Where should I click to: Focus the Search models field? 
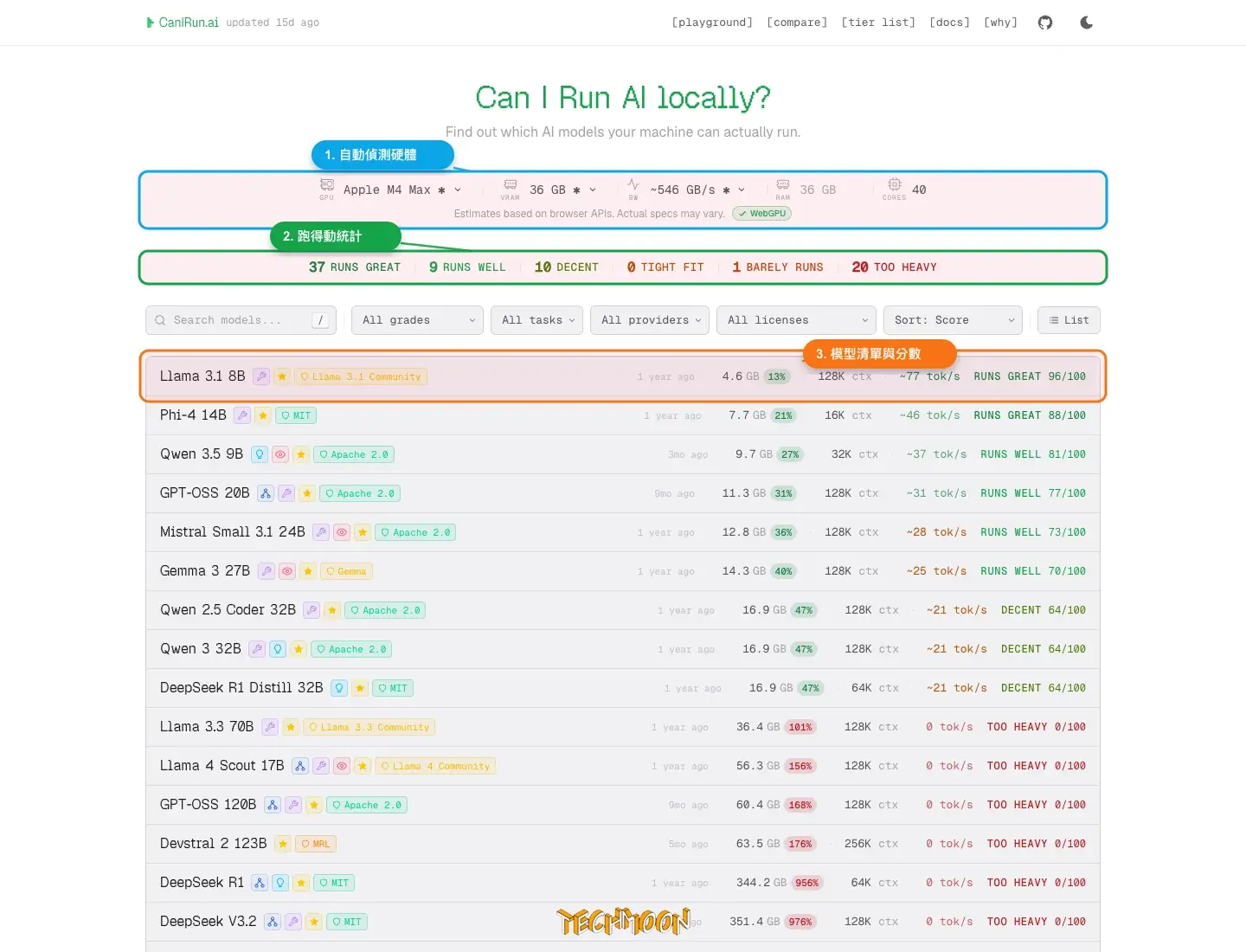pyautogui.click(x=241, y=320)
